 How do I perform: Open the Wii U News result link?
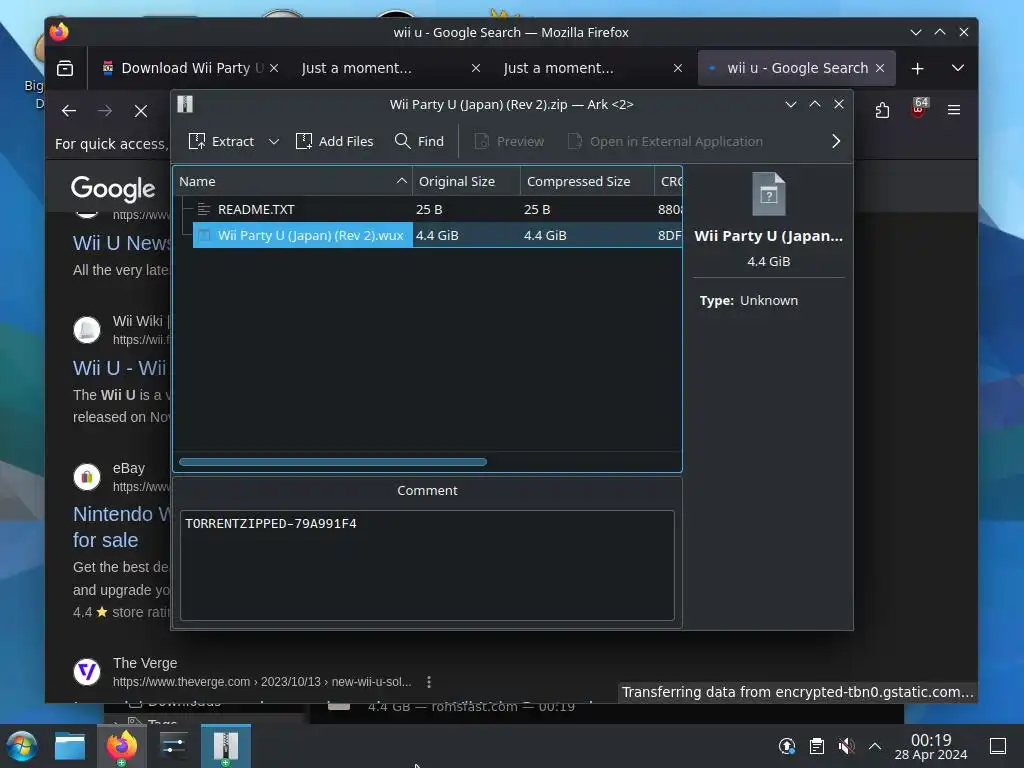click(121, 243)
